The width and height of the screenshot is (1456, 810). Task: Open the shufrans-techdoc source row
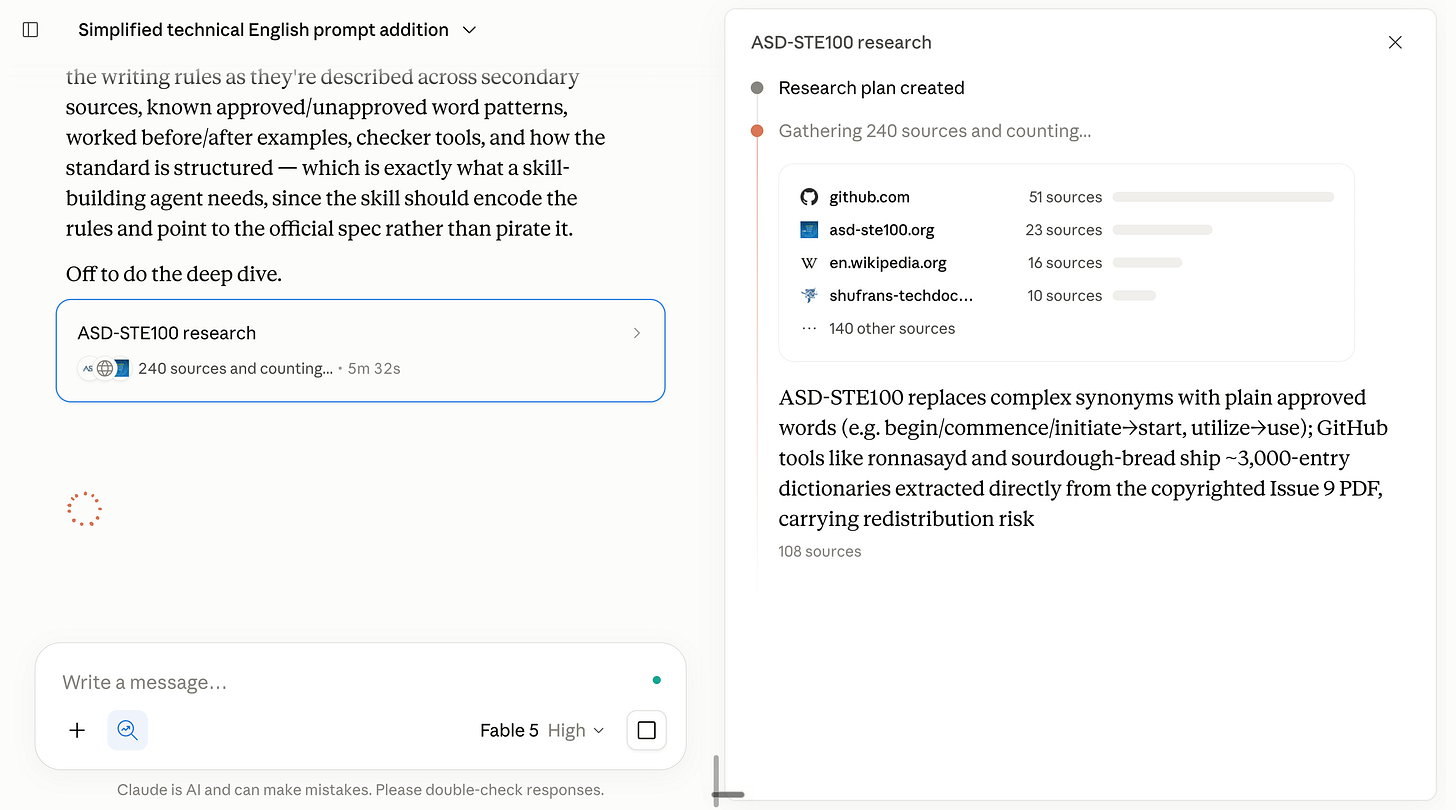pyautogui.click(x=1066, y=296)
